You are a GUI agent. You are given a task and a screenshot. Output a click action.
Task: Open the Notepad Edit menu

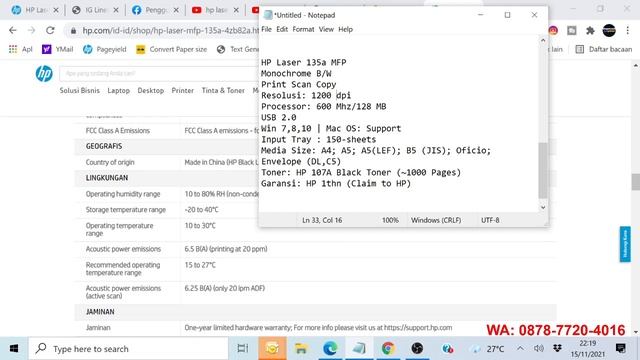[x=282, y=29]
